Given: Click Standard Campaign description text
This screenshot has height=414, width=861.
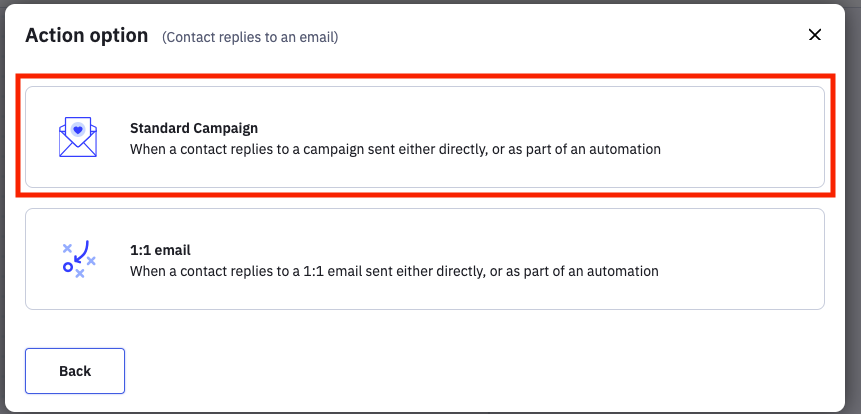Looking at the screenshot, I should point(395,149).
